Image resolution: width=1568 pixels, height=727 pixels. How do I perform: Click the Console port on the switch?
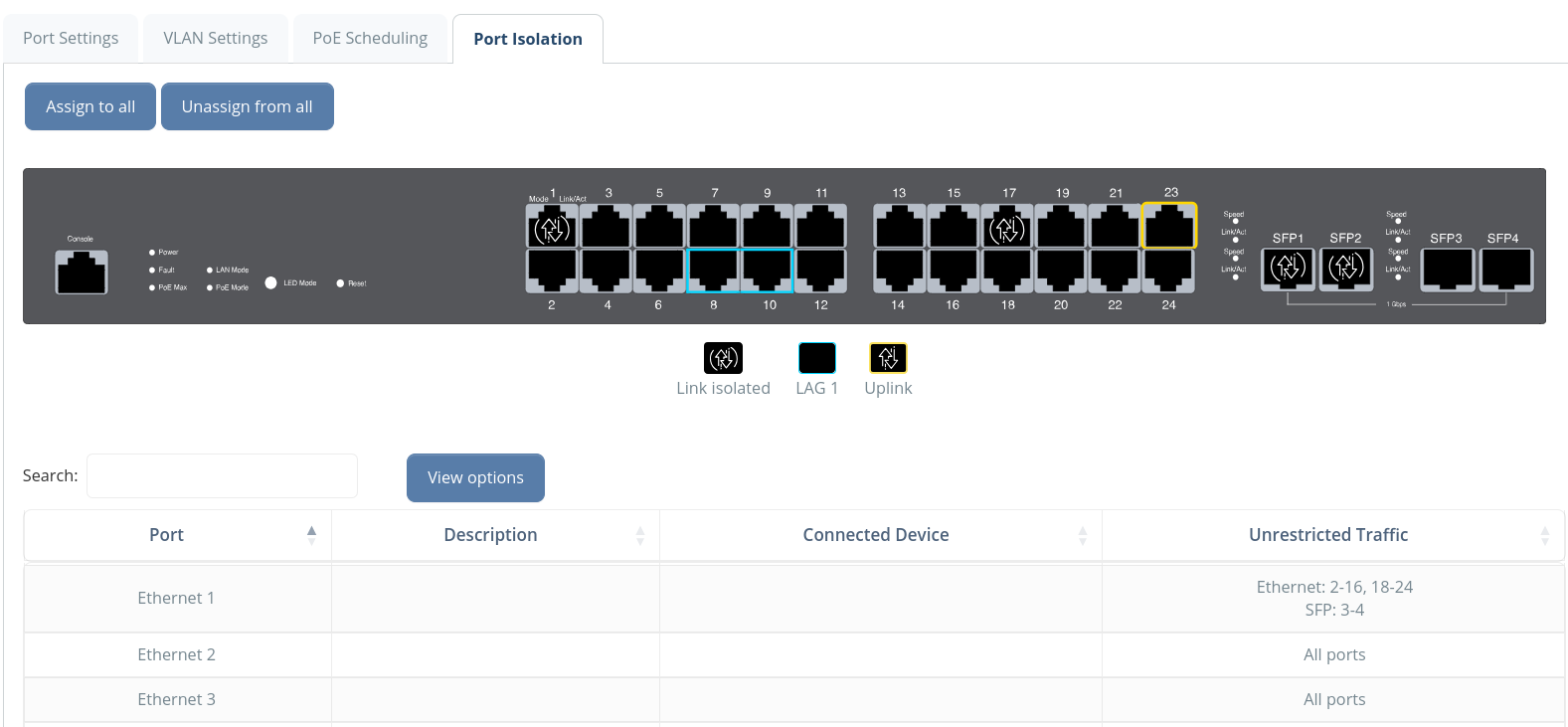coord(82,273)
